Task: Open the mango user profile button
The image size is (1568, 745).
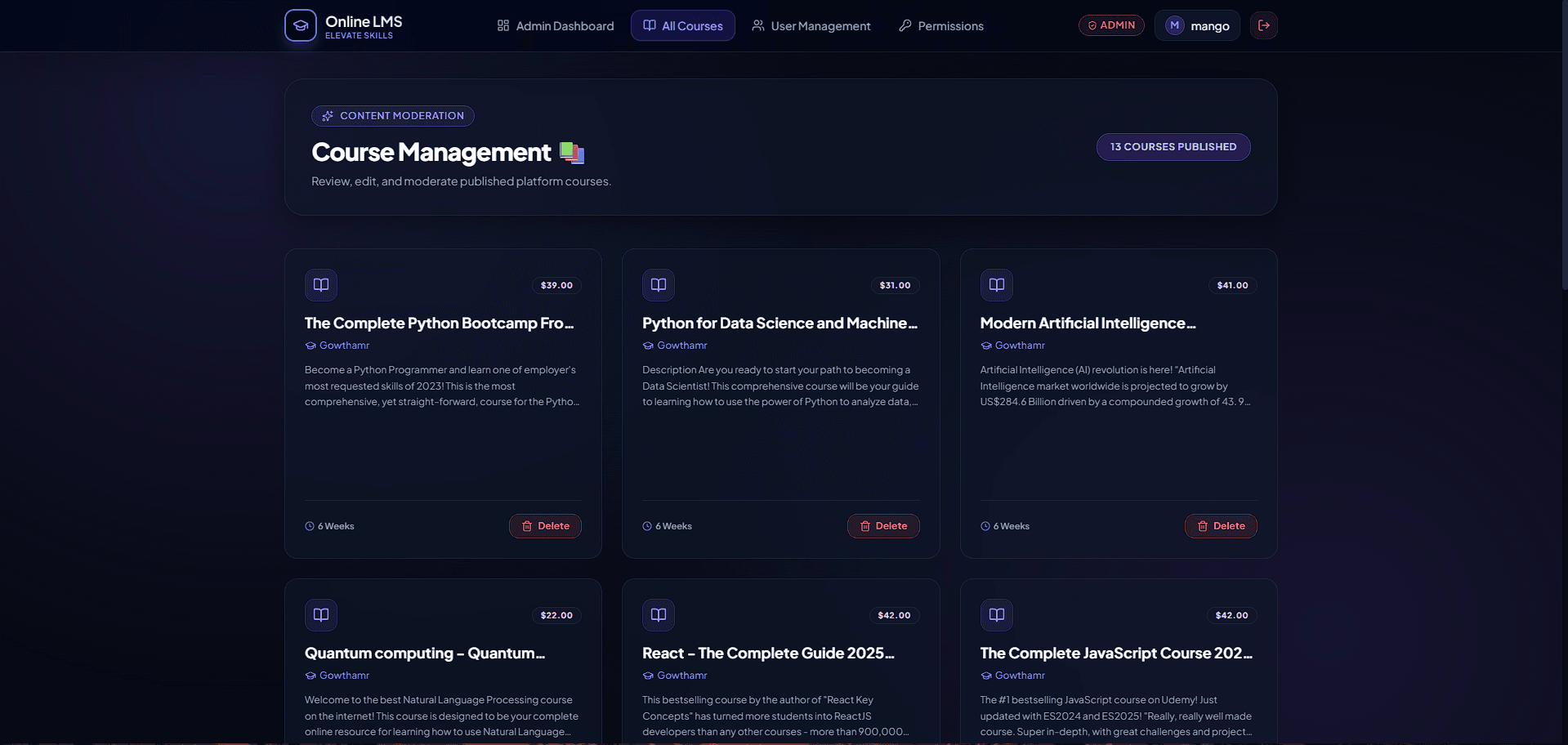Action: [1197, 25]
